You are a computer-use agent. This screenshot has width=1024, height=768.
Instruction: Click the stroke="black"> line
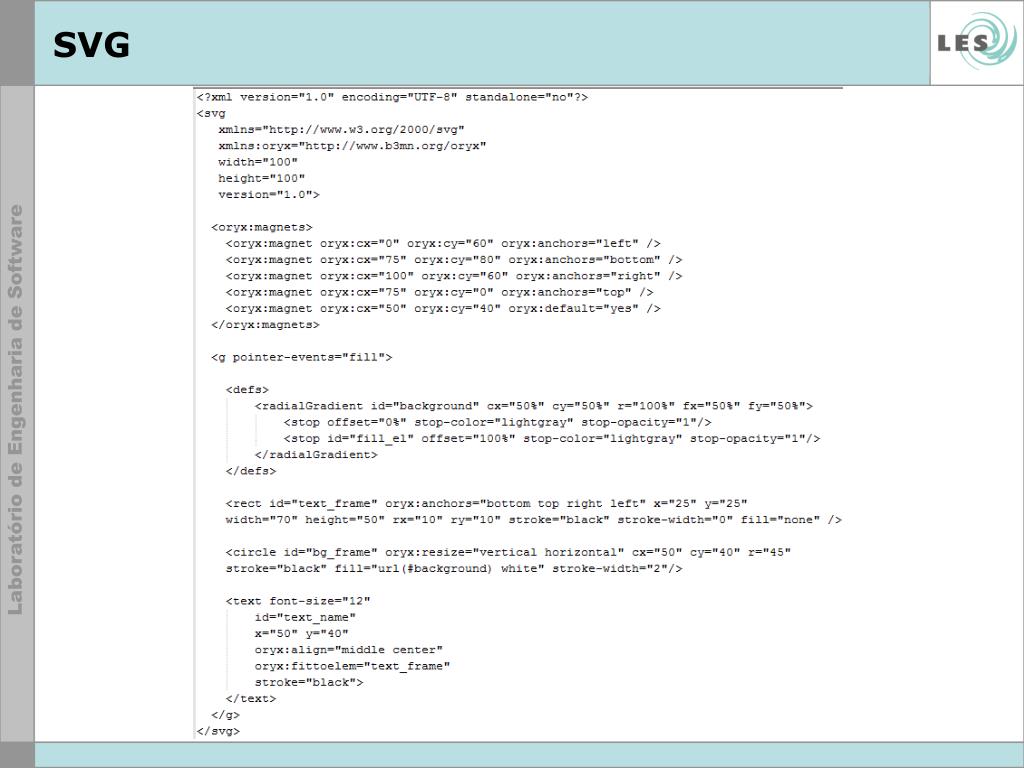click(309, 682)
